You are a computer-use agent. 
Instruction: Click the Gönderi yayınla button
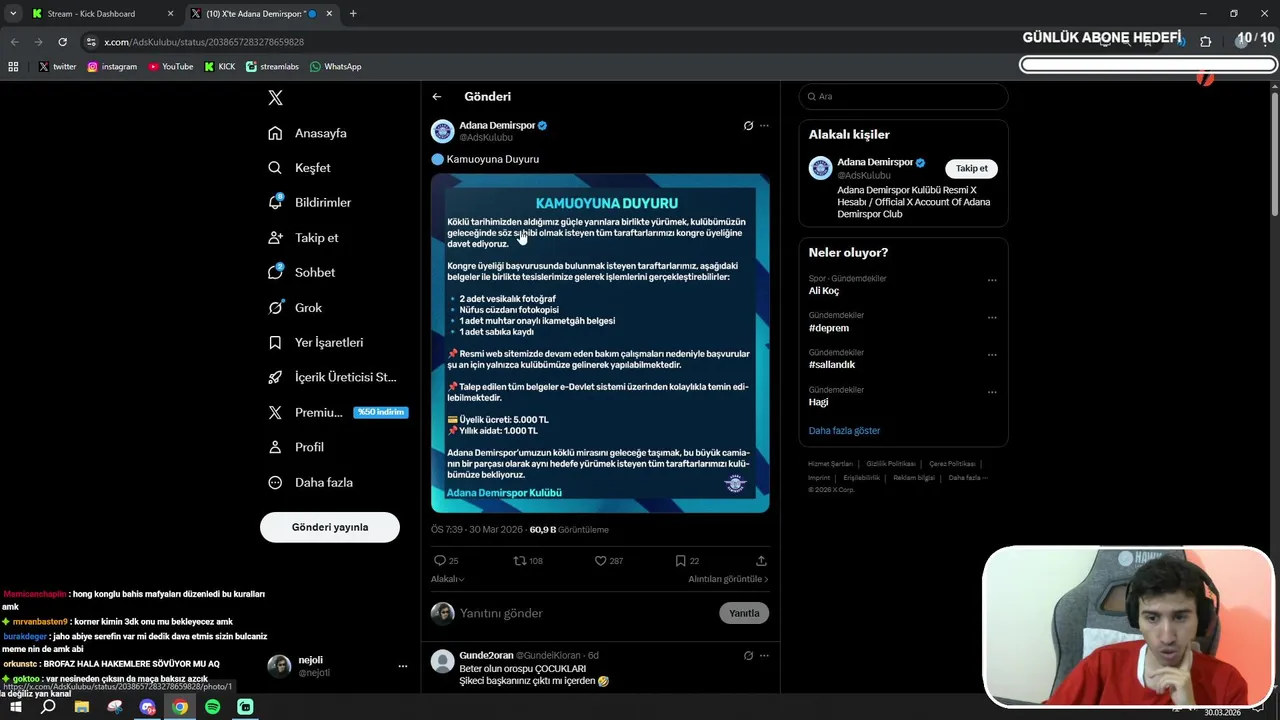330,527
